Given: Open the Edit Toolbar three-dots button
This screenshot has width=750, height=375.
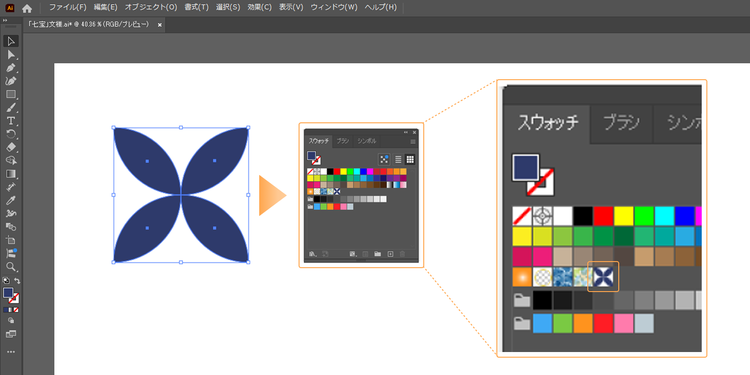Looking at the screenshot, I should [x=11, y=352].
